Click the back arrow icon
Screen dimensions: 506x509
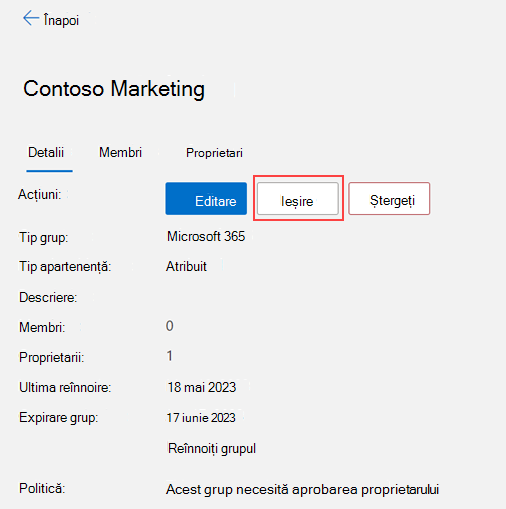(x=31, y=18)
